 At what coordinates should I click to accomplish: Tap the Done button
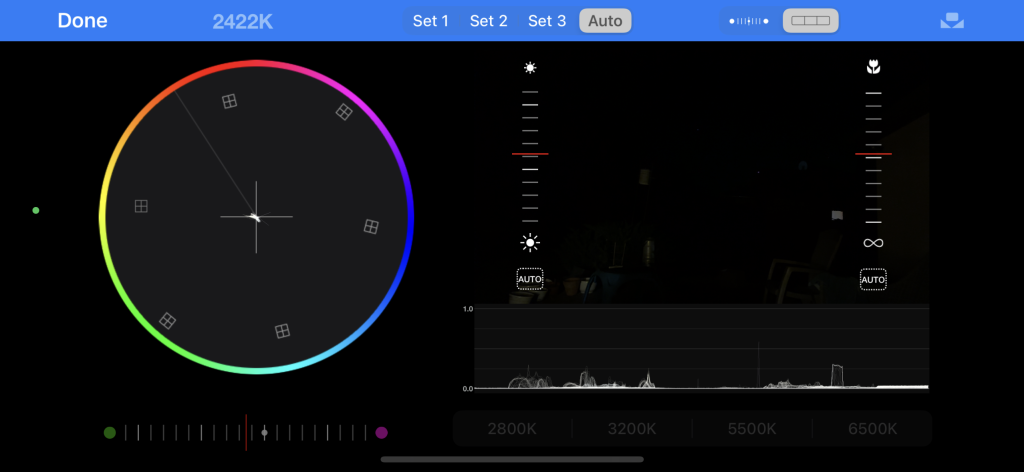coord(82,21)
